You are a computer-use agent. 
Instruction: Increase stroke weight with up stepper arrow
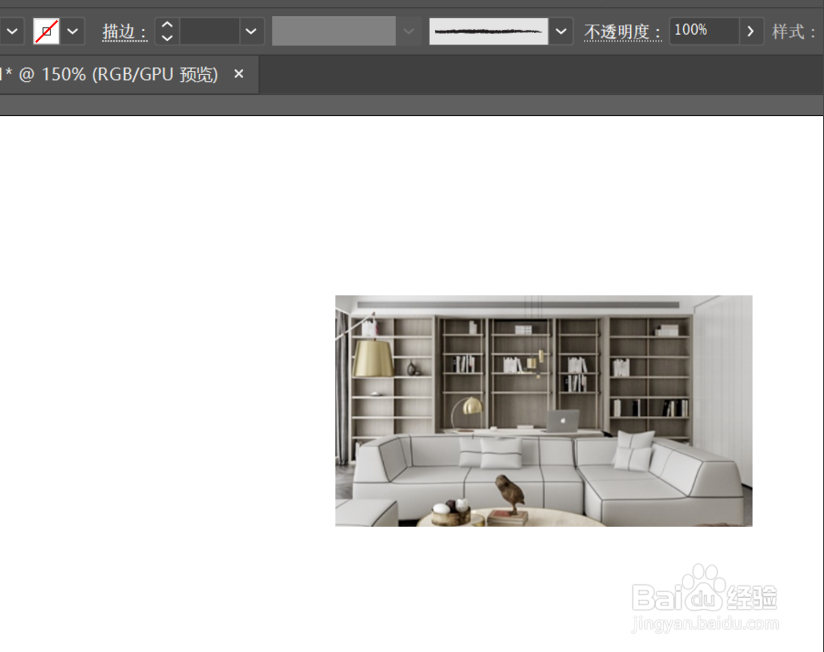pyautogui.click(x=167, y=24)
